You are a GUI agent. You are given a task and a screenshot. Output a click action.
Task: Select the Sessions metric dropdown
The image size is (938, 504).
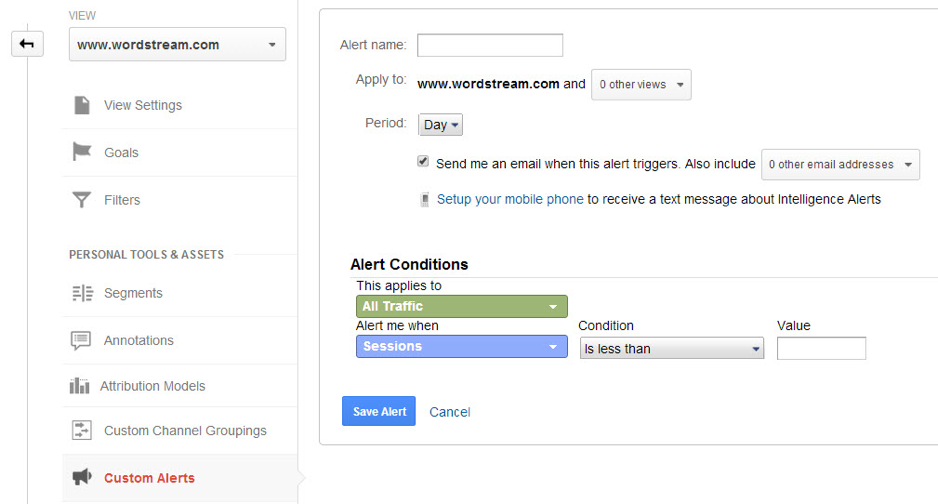point(462,346)
